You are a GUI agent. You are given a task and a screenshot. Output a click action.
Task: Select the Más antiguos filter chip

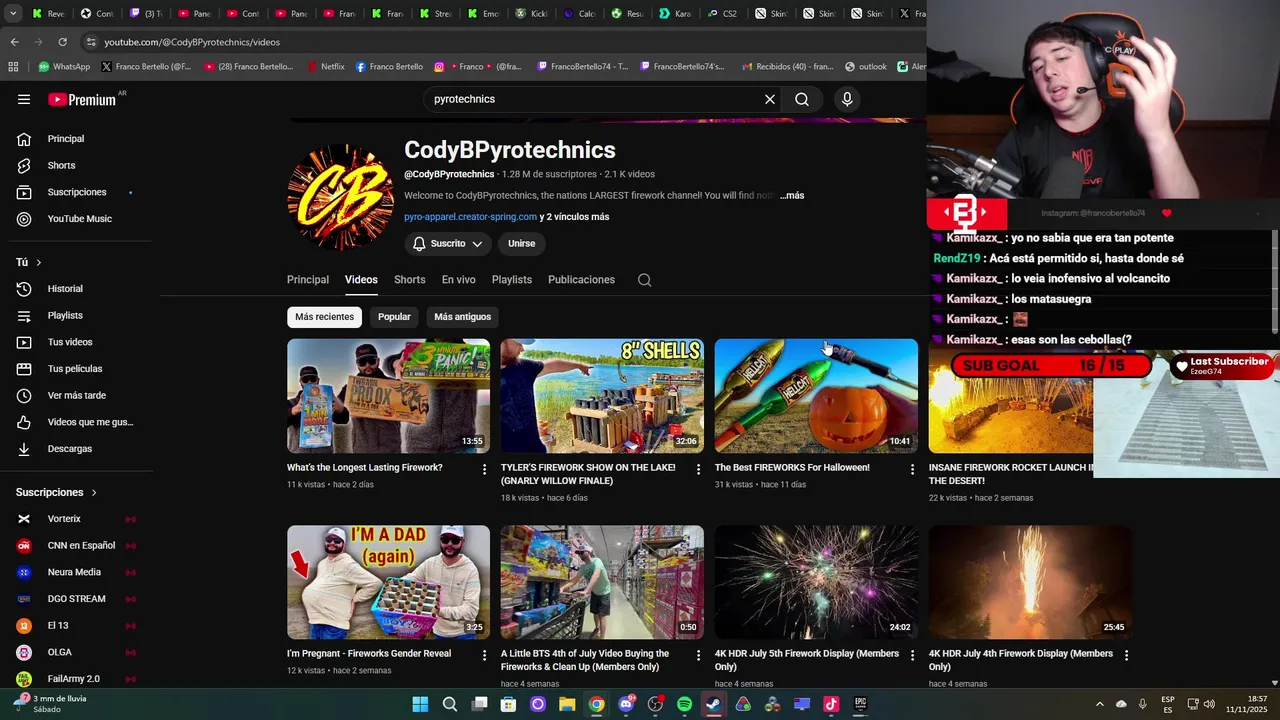463,317
